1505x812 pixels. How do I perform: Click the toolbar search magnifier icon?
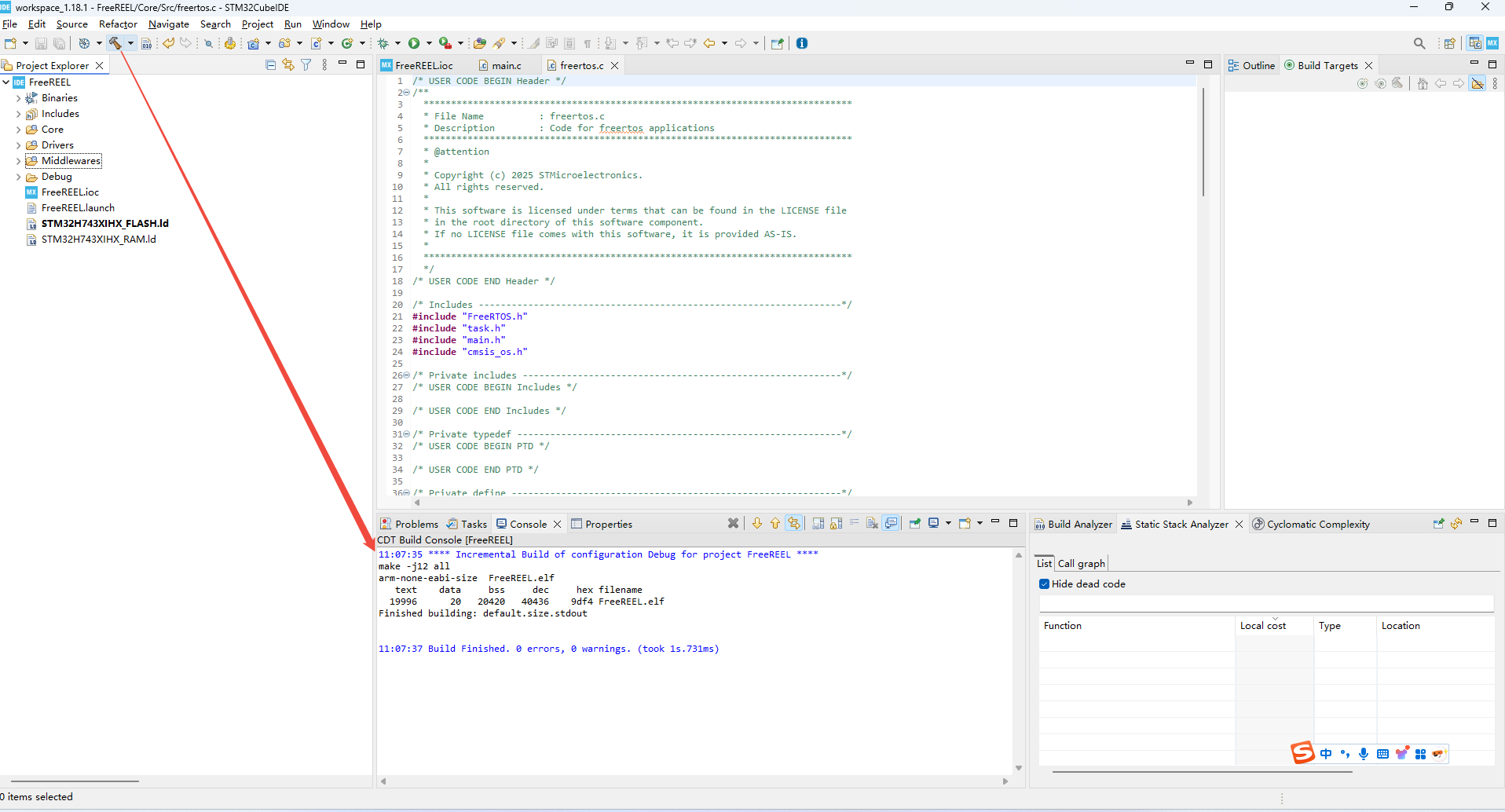[1419, 43]
